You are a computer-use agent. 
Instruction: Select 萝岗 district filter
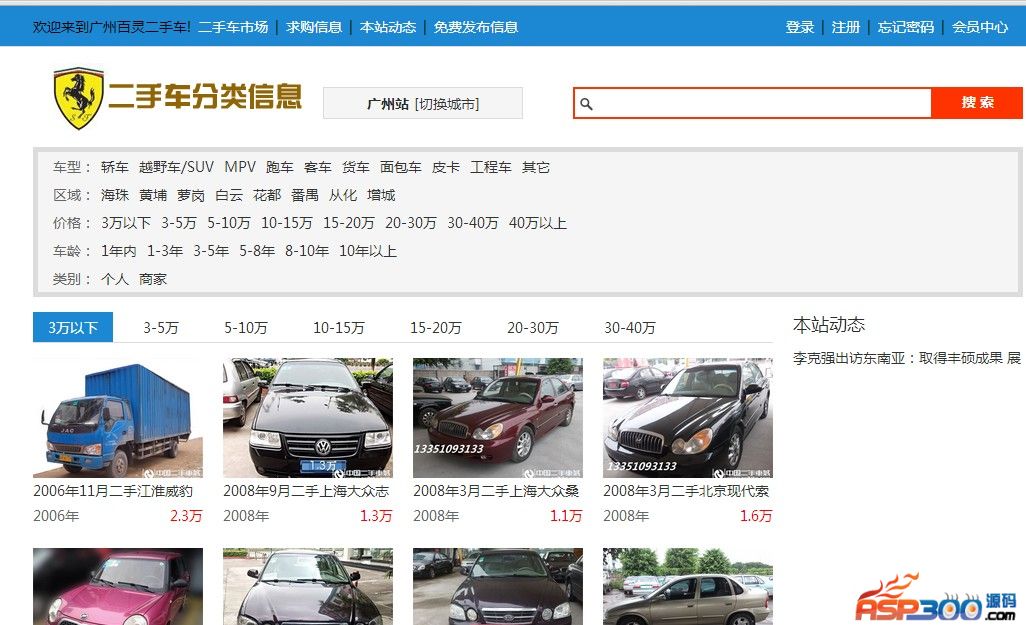190,195
